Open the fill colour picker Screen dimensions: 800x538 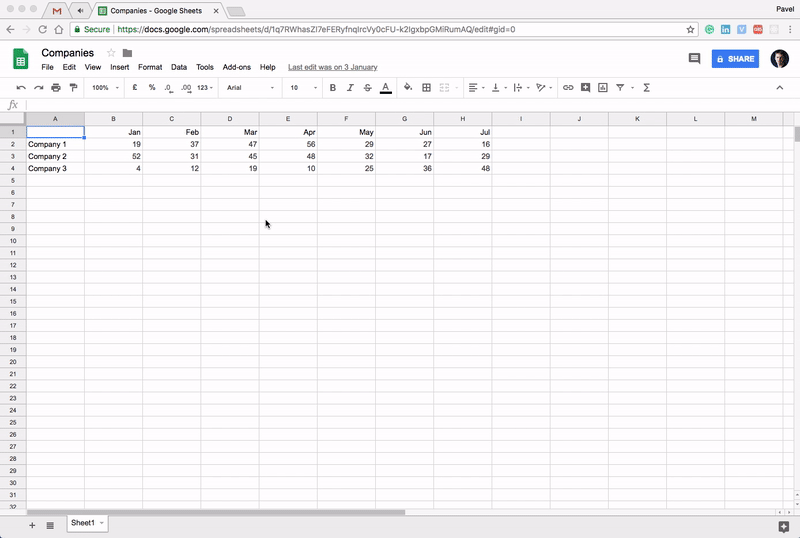click(408, 87)
